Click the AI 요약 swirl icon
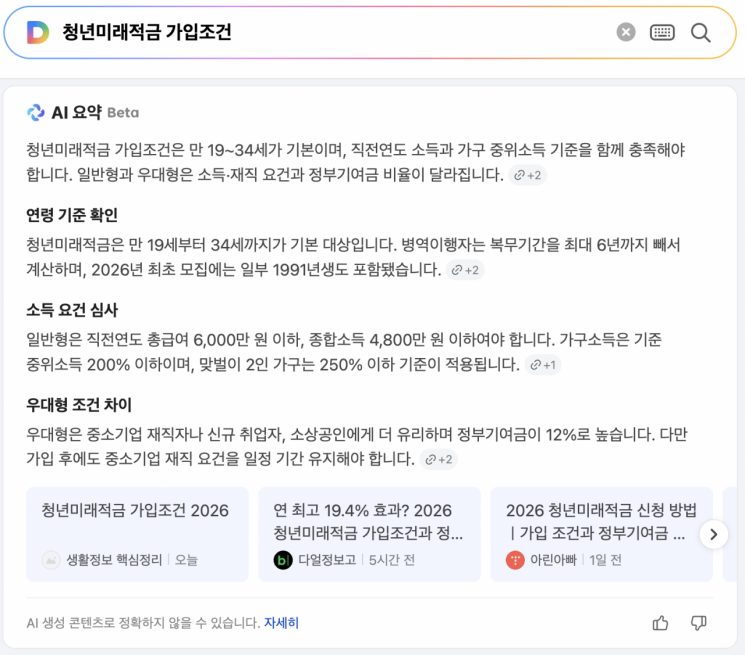Viewport: 745px width, 655px height. pyautogui.click(x=36, y=113)
